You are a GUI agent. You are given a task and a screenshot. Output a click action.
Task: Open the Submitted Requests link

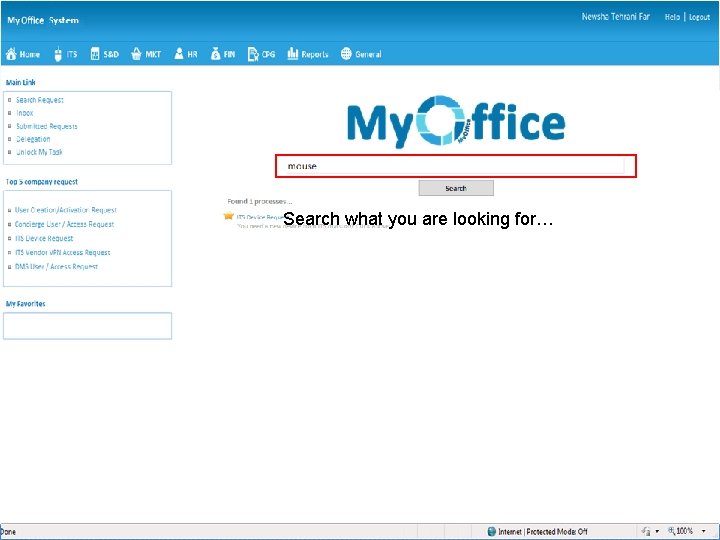click(x=47, y=126)
